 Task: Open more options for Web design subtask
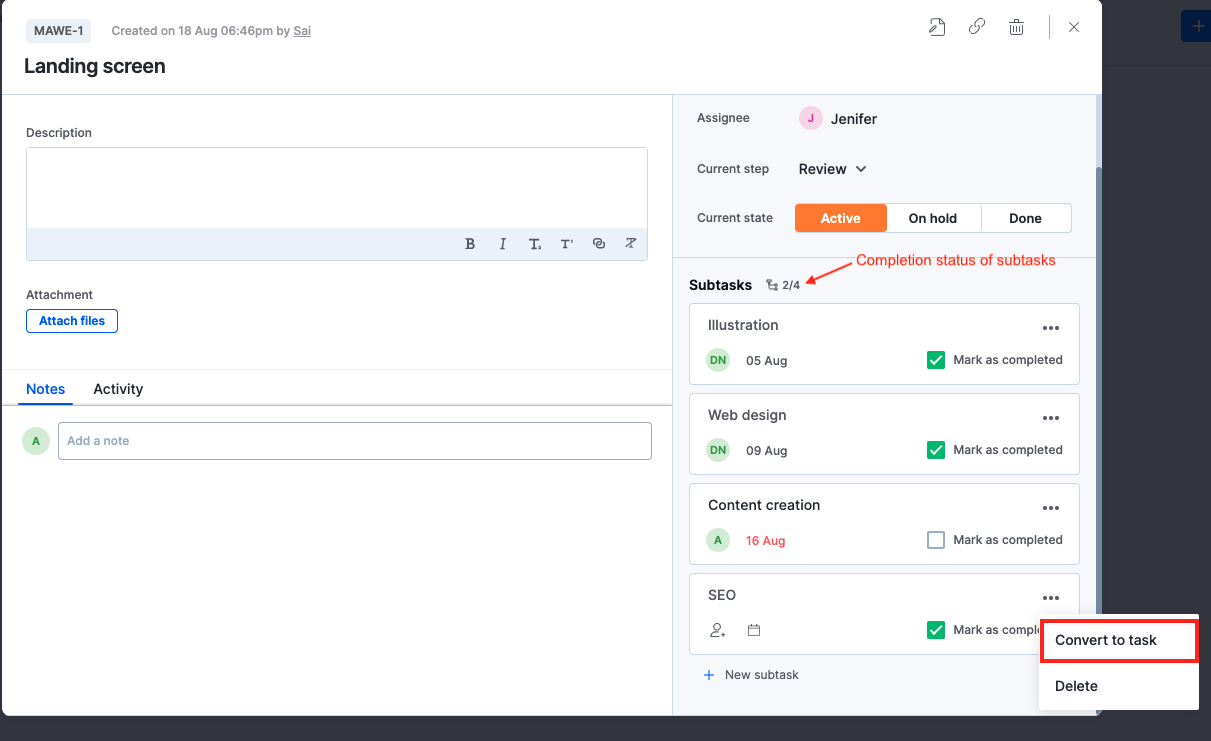(x=1051, y=418)
